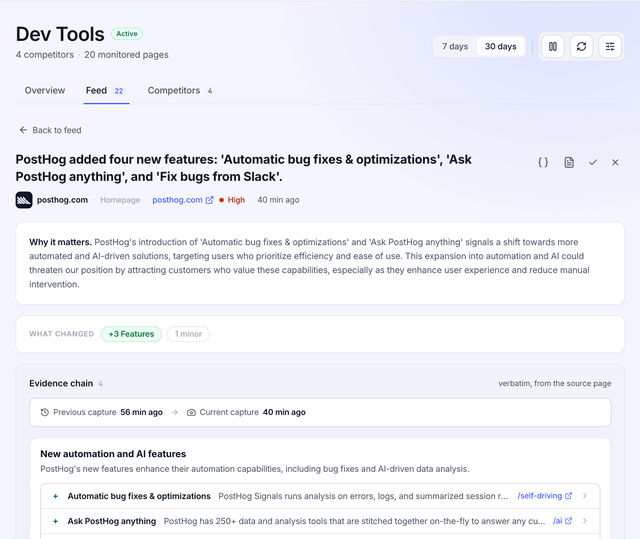Click the back arrow icon

pos(23,130)
